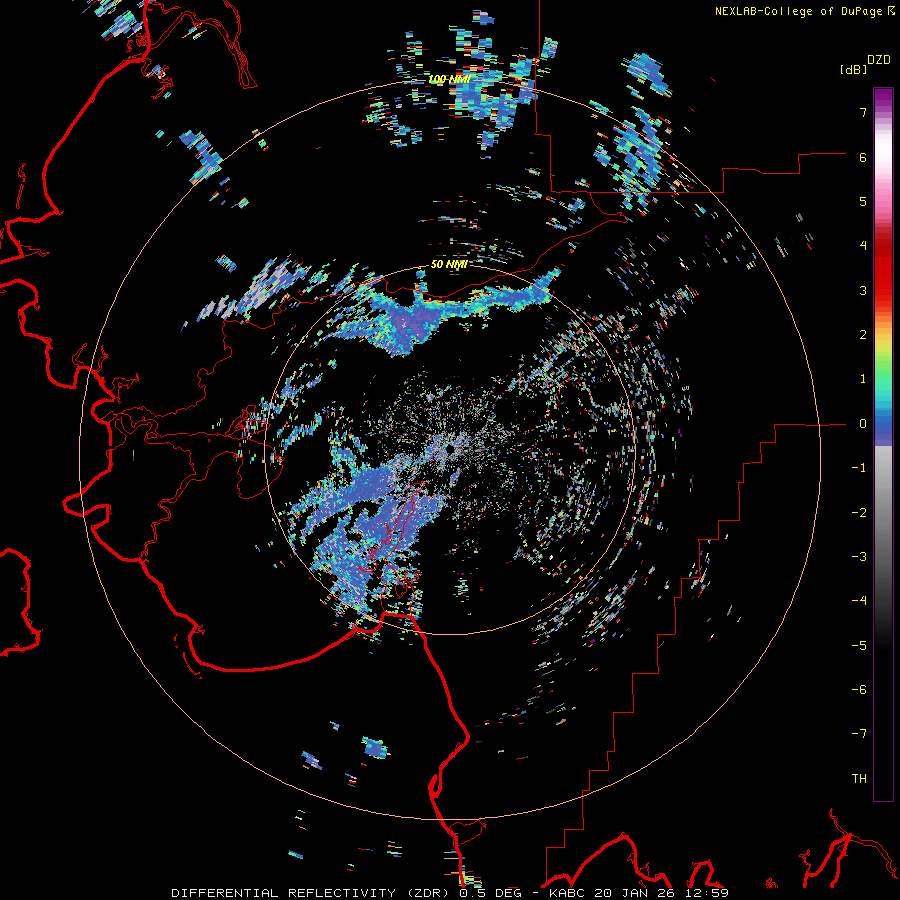
Task: Select the -1 value on the scale
Action: tap(859, 468)
